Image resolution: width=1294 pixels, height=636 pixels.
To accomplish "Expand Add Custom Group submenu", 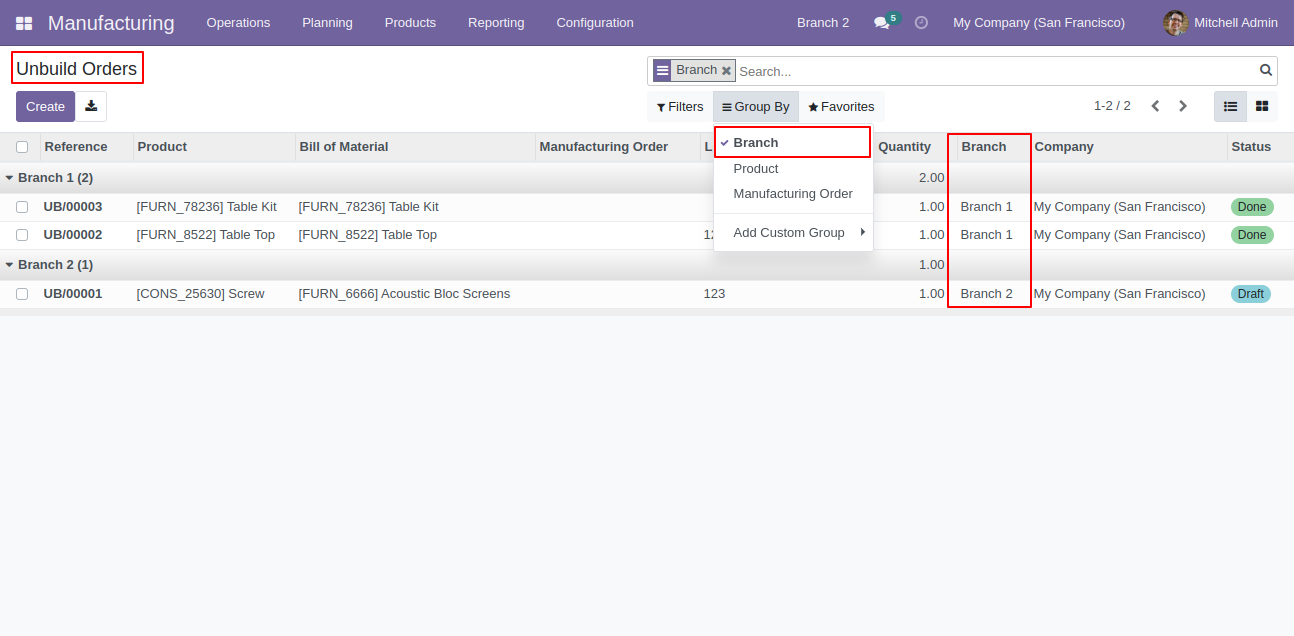I will point(794,233).
